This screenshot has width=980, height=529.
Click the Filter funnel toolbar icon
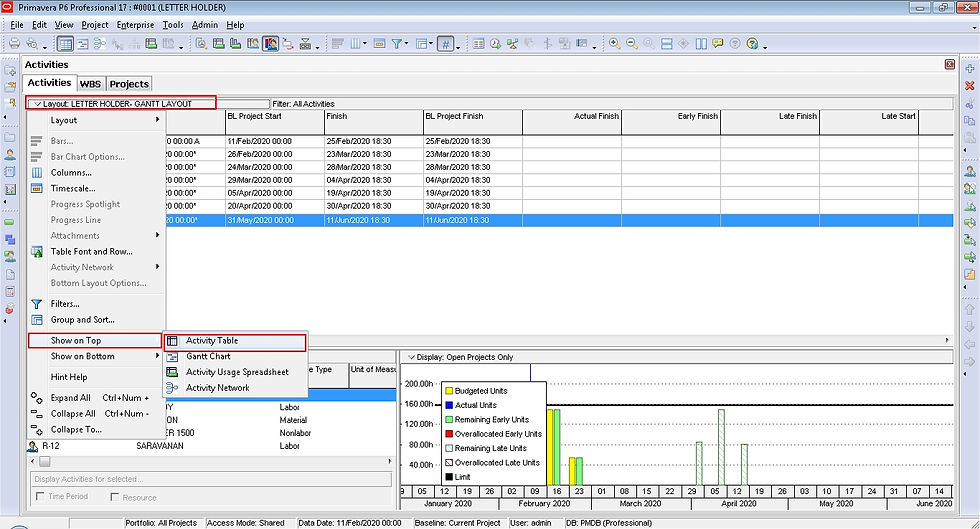point(396,44)
